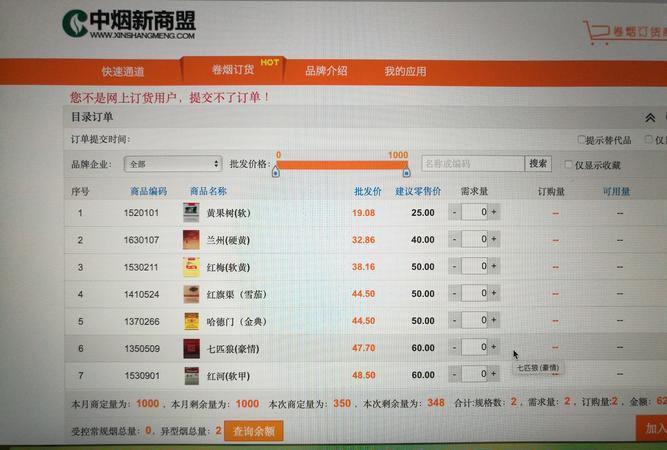Select the product name 黄果树(软)

(x=228, y=213)
